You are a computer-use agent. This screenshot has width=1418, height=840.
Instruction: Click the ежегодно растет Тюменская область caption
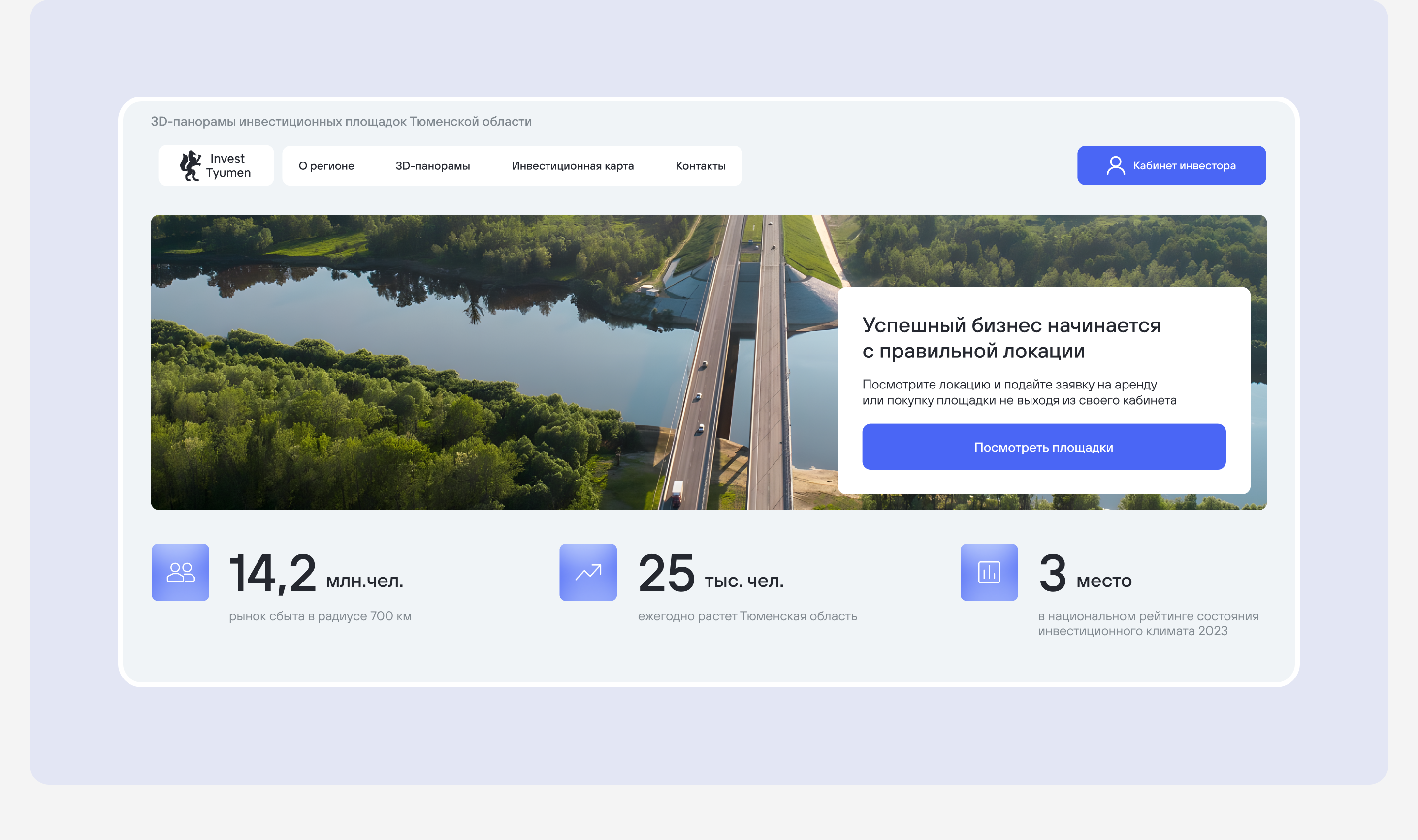point(747,616)
